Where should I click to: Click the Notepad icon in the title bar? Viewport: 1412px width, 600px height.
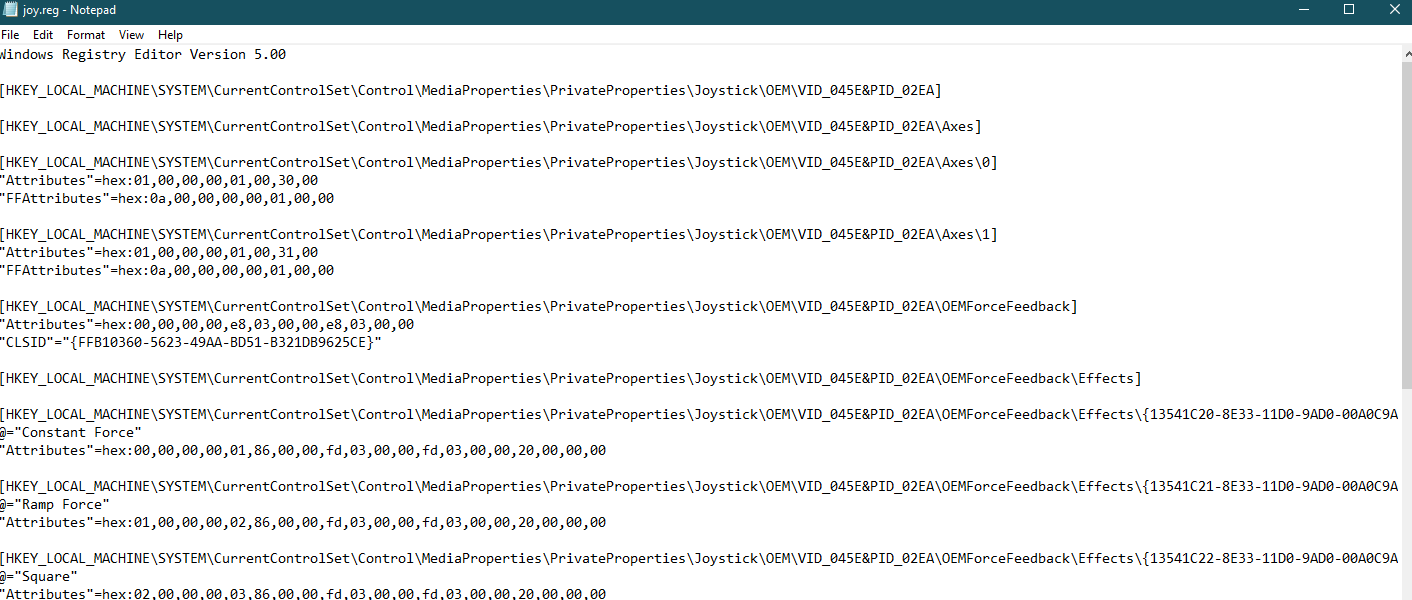[8, 10]
